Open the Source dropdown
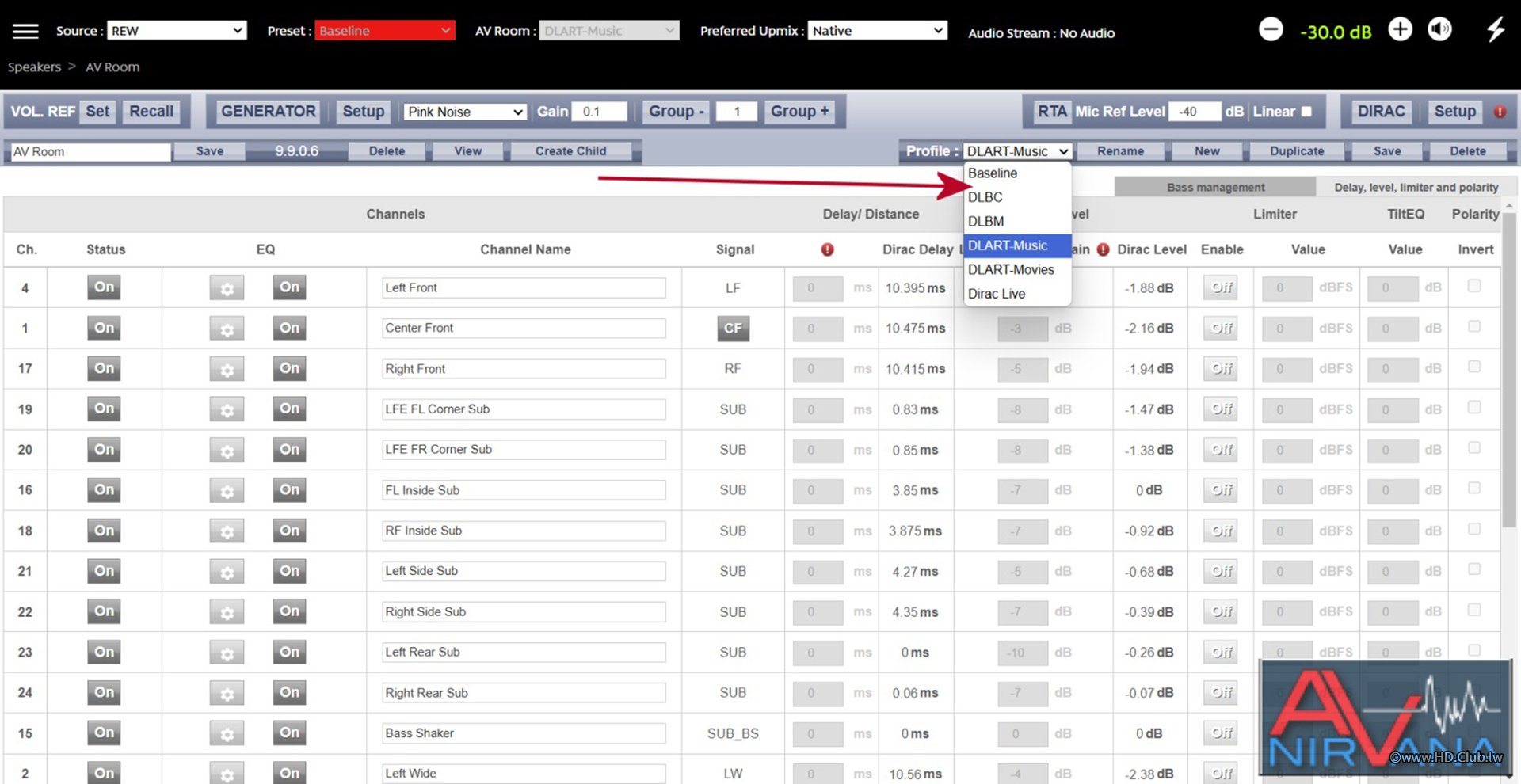 [177, 31]
